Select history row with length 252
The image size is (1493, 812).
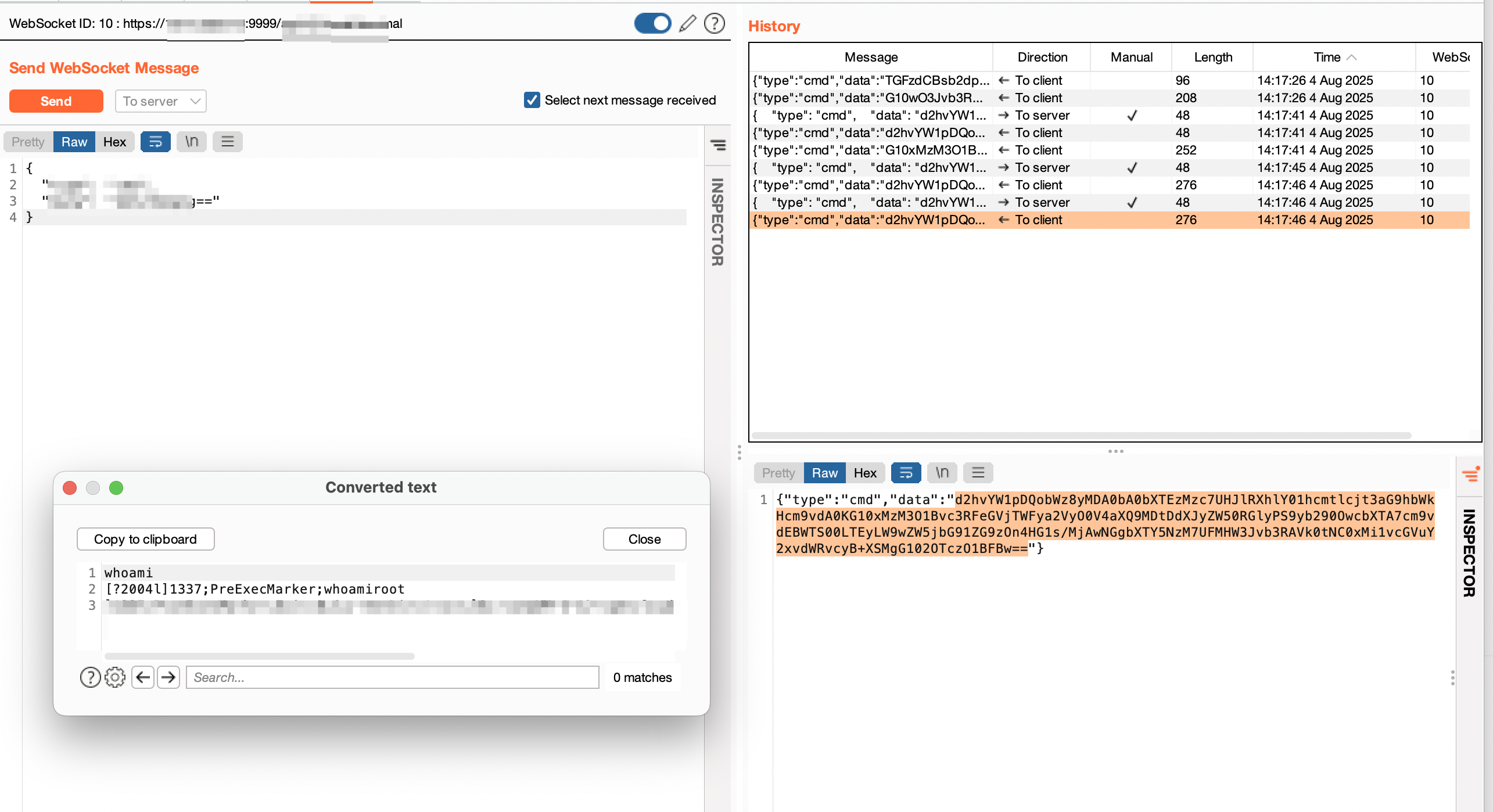1110,150
